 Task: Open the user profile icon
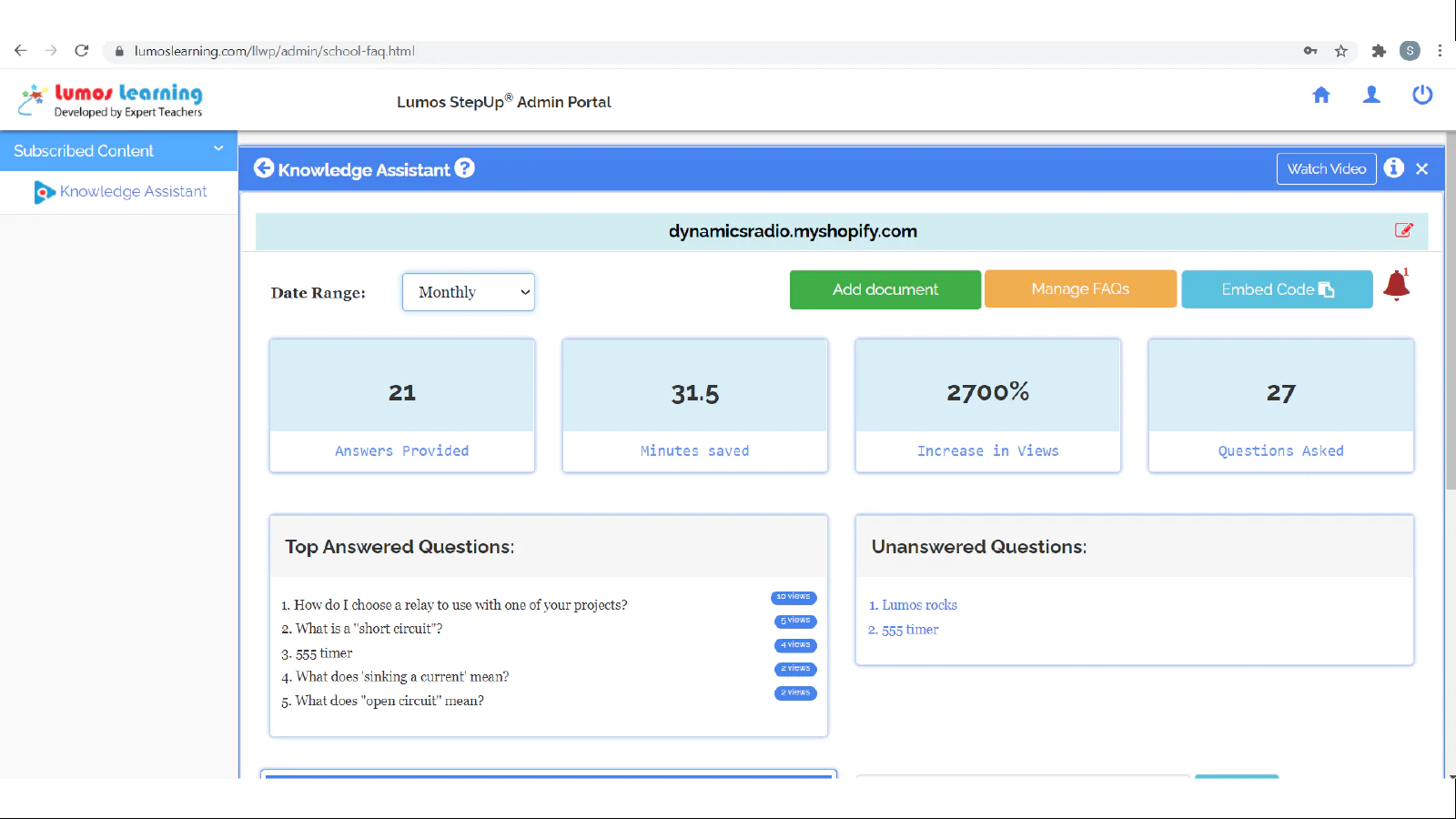[x=1371, y=95]
